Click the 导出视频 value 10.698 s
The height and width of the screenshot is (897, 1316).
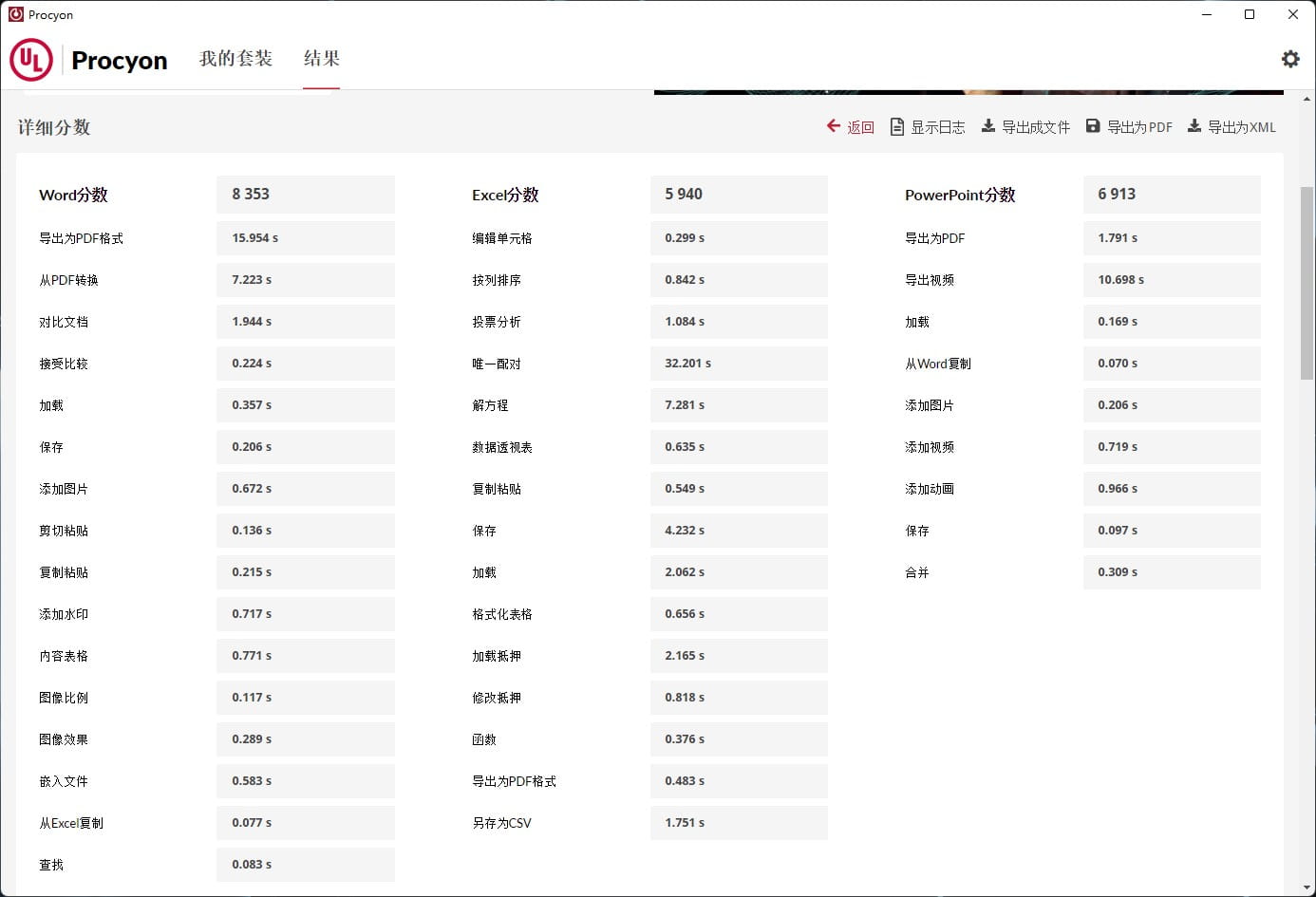tap(1172, 280)
